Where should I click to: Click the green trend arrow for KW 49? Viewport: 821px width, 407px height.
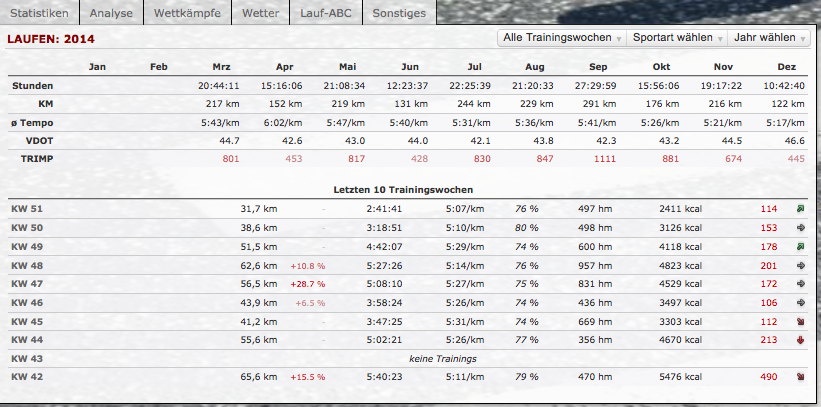(801, 247)
